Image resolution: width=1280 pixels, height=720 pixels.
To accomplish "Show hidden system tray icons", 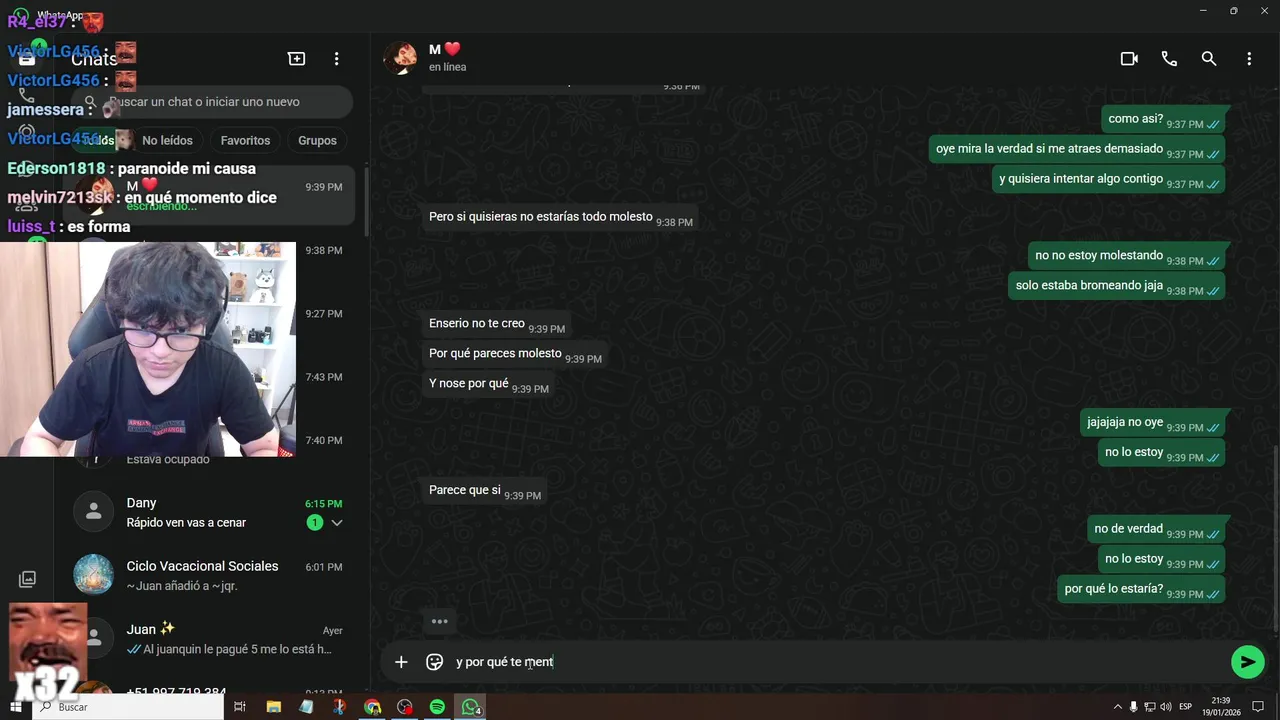I will pos(1118,707).
